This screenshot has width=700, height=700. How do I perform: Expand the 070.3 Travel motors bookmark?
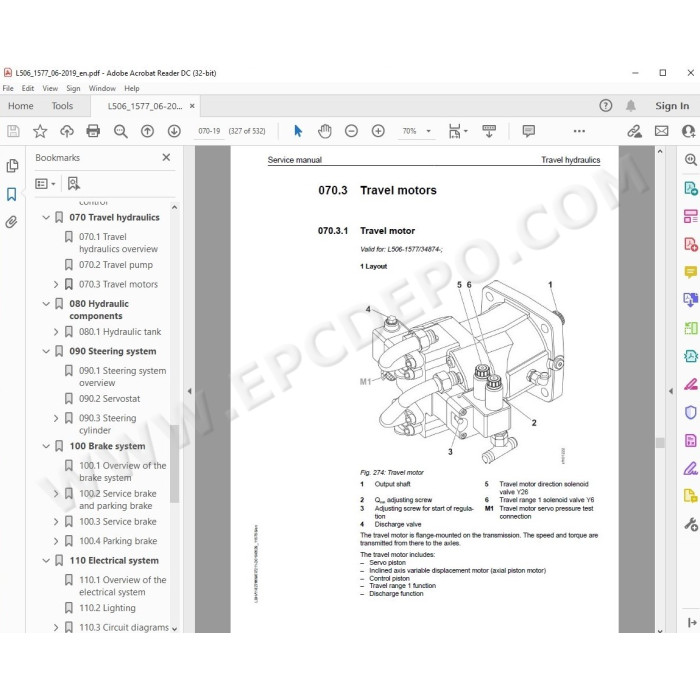pos(56,284)
